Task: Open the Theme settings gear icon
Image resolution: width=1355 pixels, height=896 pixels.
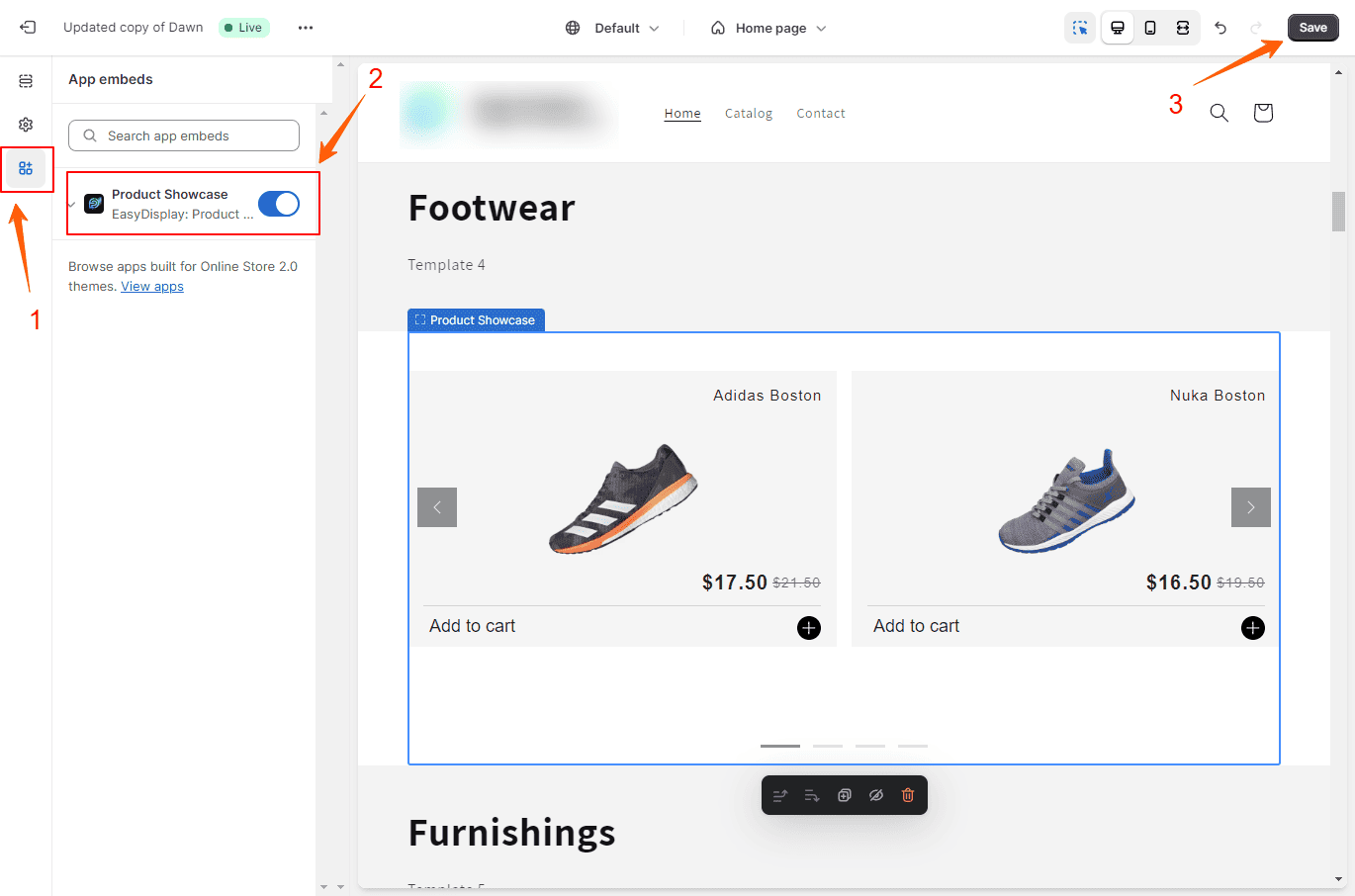Action: click(26, 125)
